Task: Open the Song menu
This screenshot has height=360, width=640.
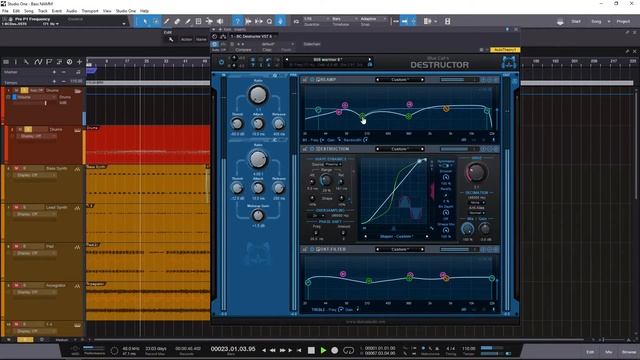Action: coord(29,11)
